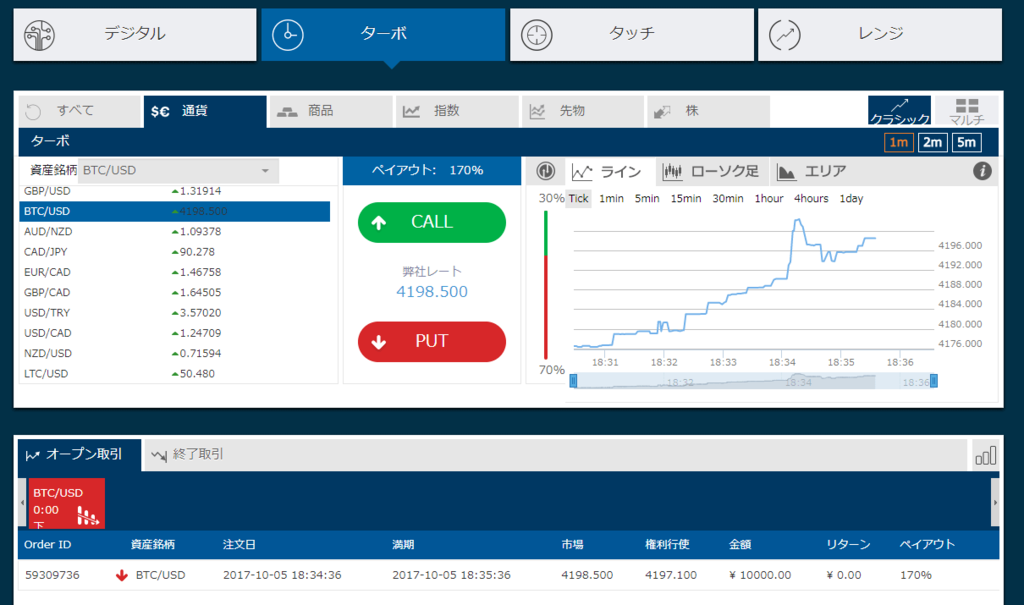Select USD/TRY in asset list
Viewport: 1024px width, 605px height.
tap(174, 313)
